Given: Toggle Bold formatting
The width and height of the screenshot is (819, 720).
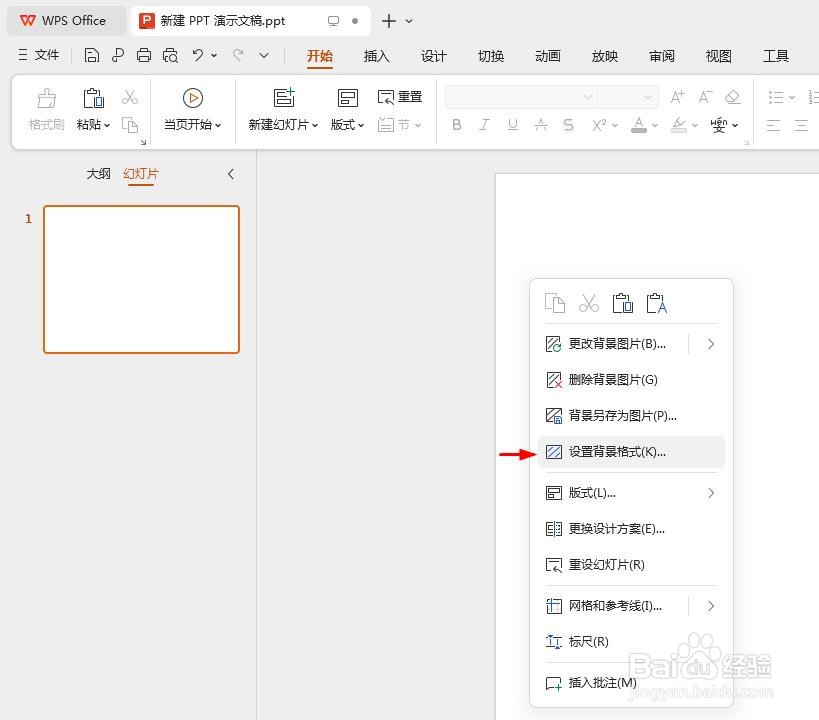Looking at the screenshot, I should [457, 125].
